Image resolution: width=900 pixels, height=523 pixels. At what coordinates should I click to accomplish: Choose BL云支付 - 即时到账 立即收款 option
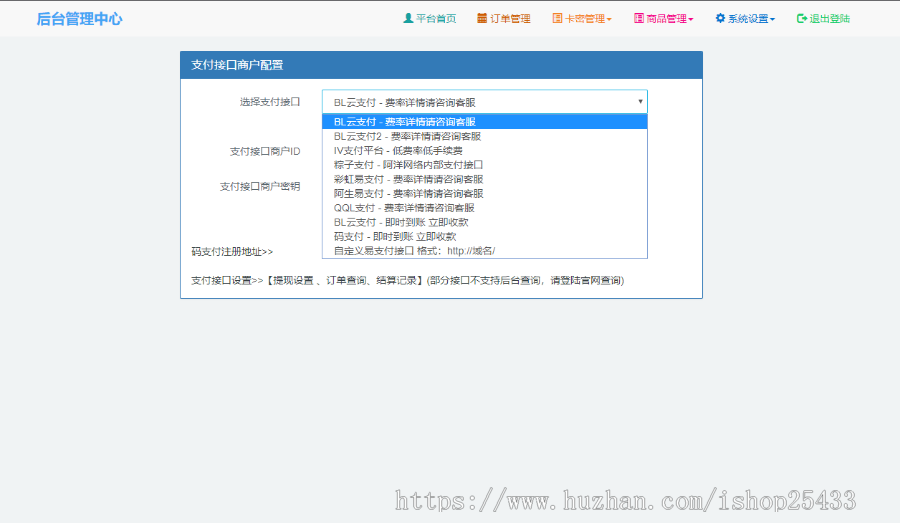click(484, 222)
